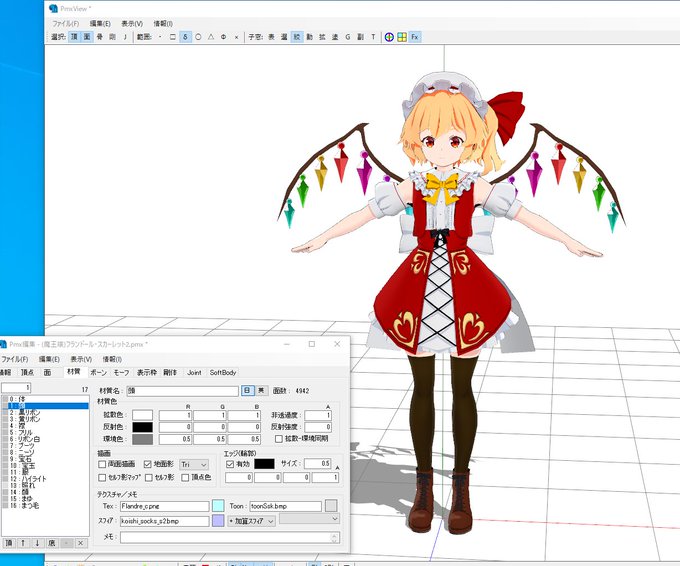Open the 選 sub-window from toolbar
680x566 pixels.
pyautogui.click(x=284, y=37)
